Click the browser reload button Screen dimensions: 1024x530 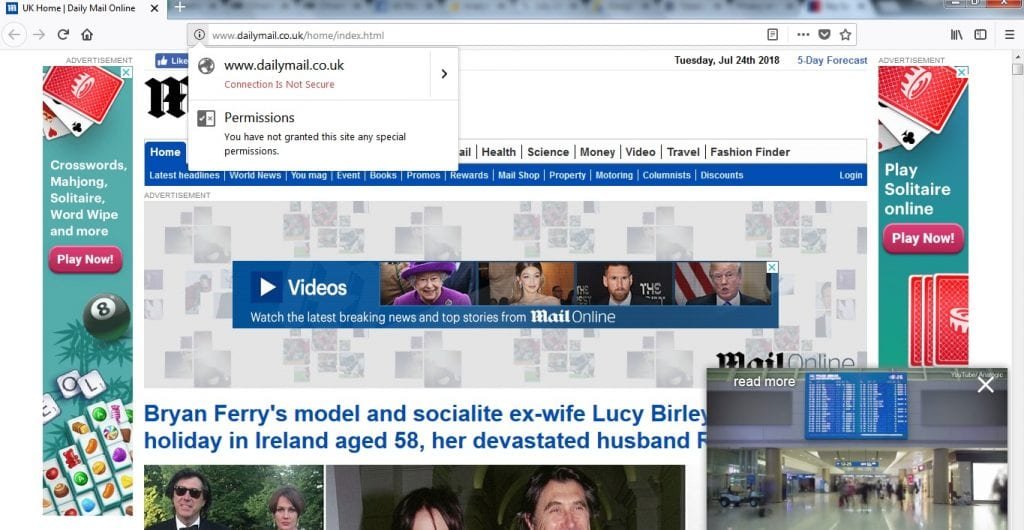tap(63, 35)
